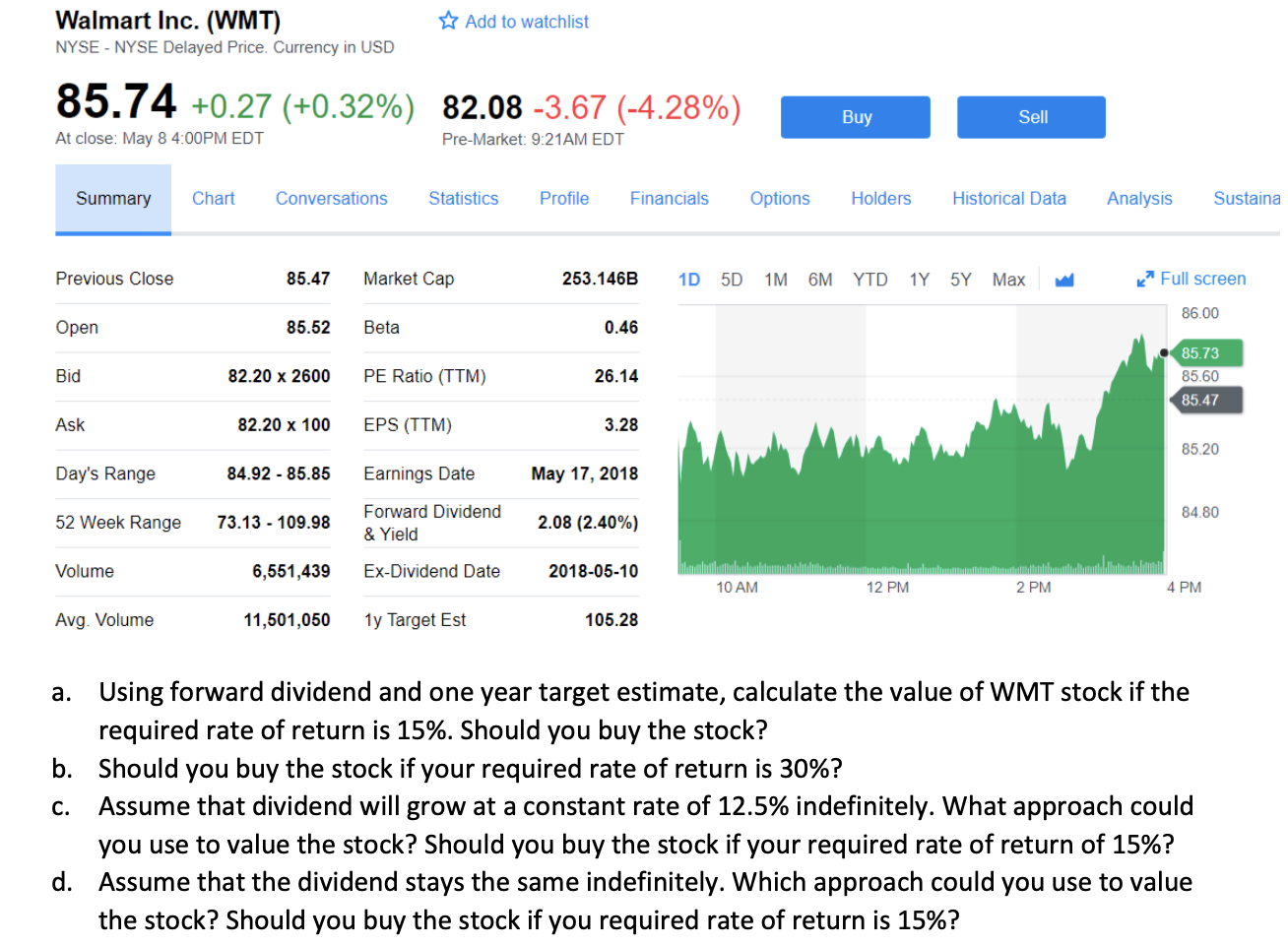Click the chart type area icon
This screenshot has height=946, width=1288.
(x=1063, y=281)
